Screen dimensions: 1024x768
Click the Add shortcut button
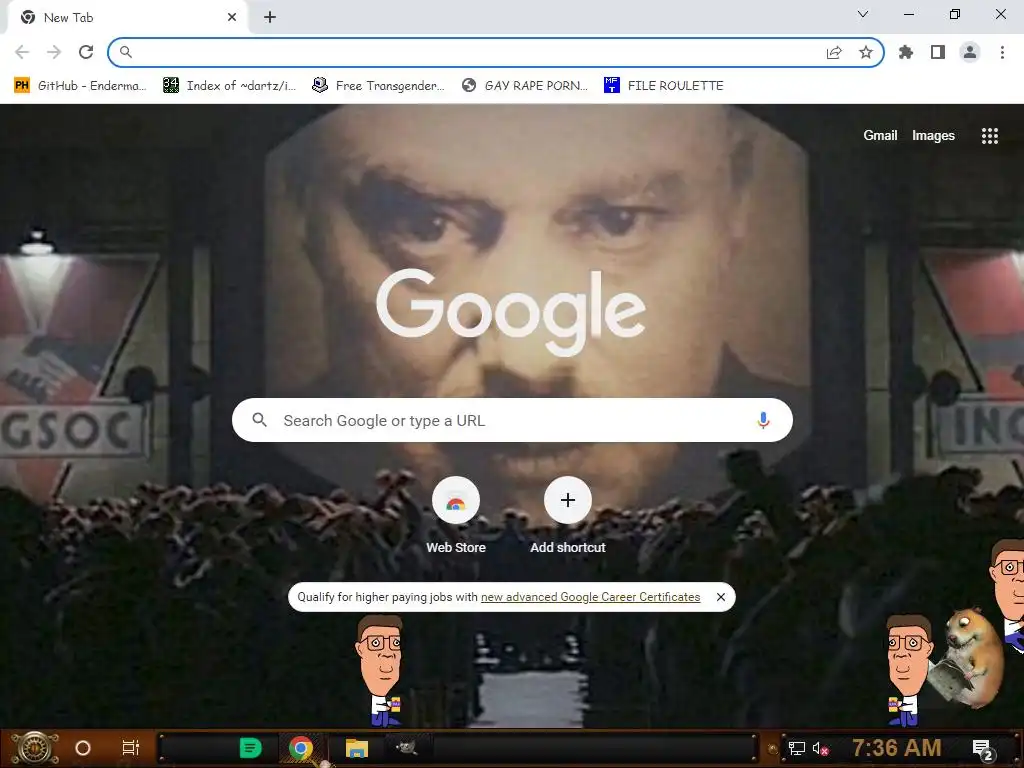[568, 516]
